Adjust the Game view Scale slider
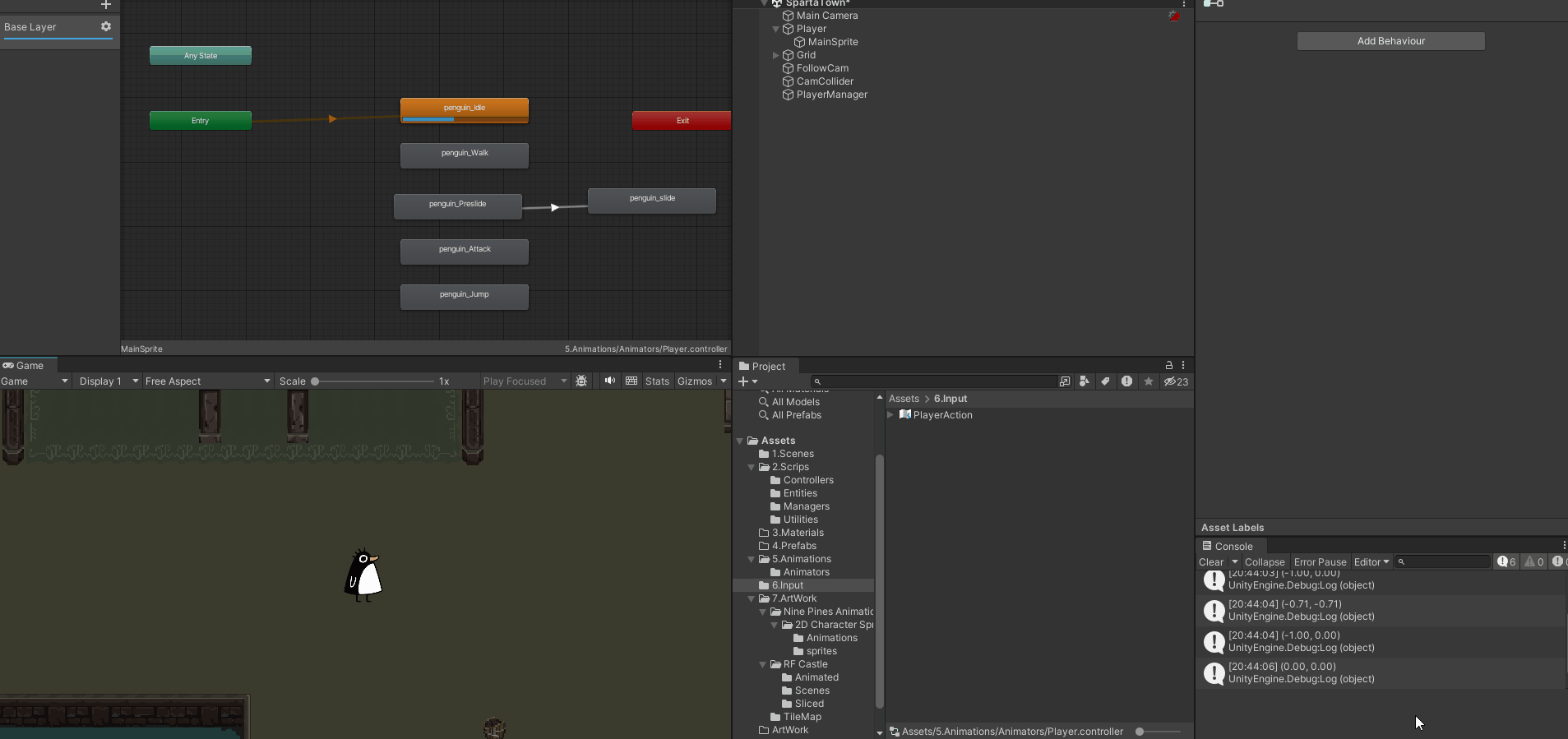1568x739 pixels. pos(373,381)
